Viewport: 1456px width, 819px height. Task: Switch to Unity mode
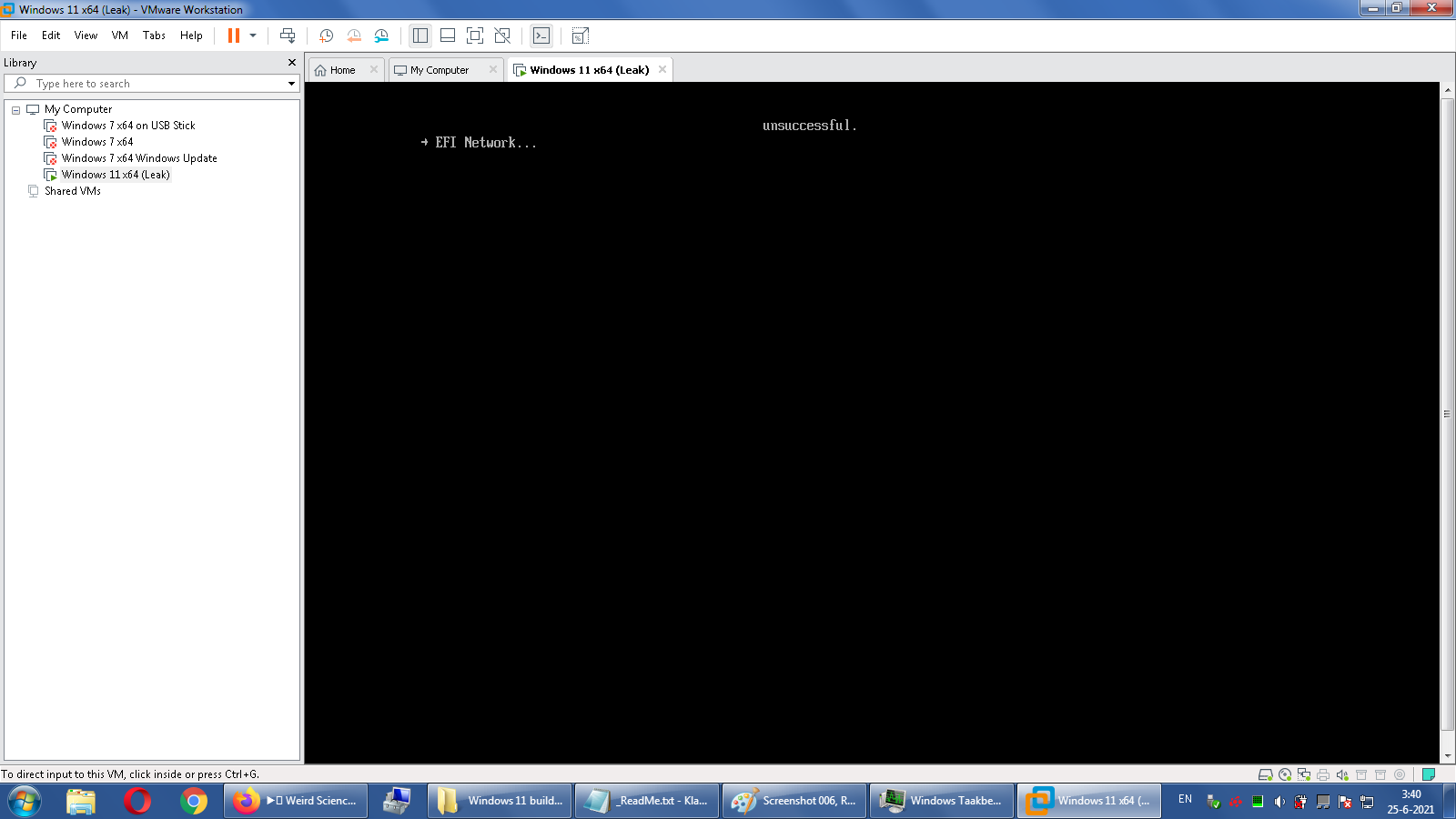[501, 35]
